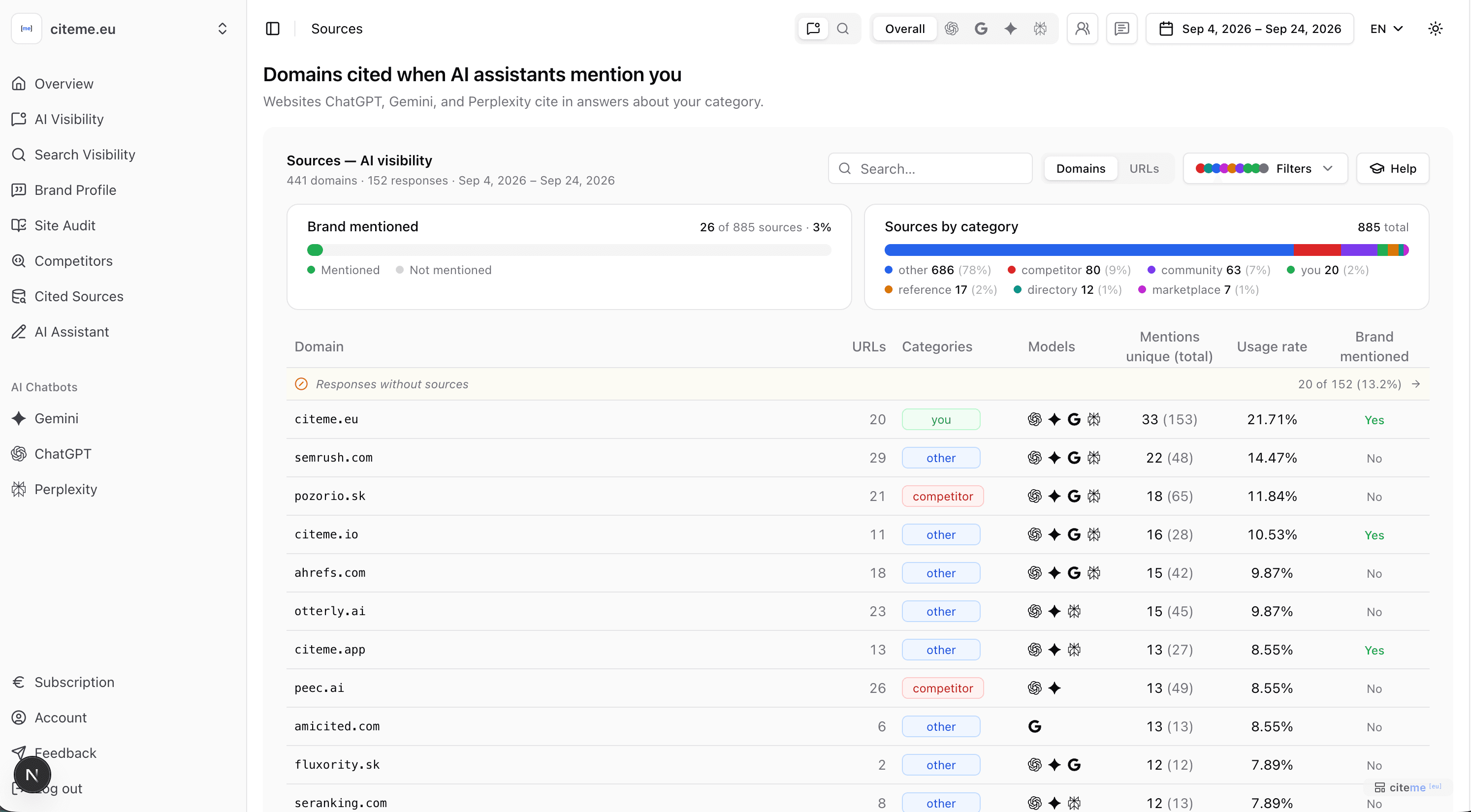Screen dimensions: 1471x812
Task: Open the Perplexity chatbot page
Action: tap(65, 489)
